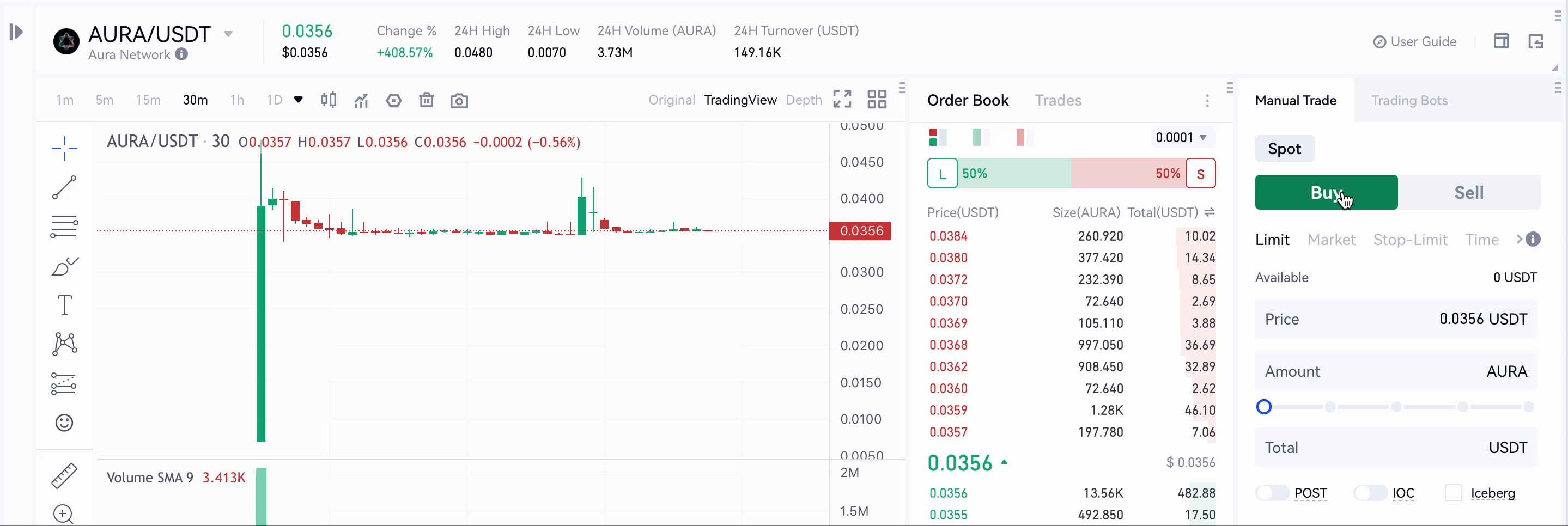Select the 0.0355 bid price row
The width and height of the screenshot is (1568, 526).
[1071, 515]
